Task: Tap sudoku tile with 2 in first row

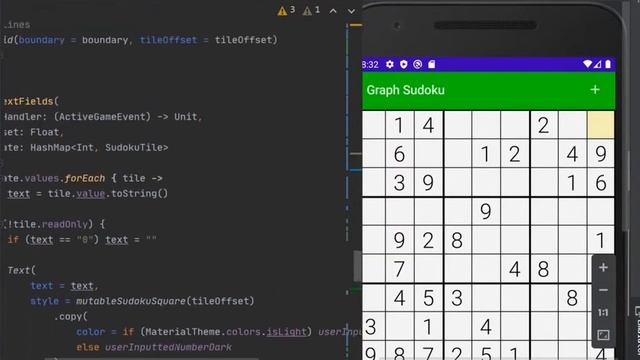Action: click(x=543, y=125)
